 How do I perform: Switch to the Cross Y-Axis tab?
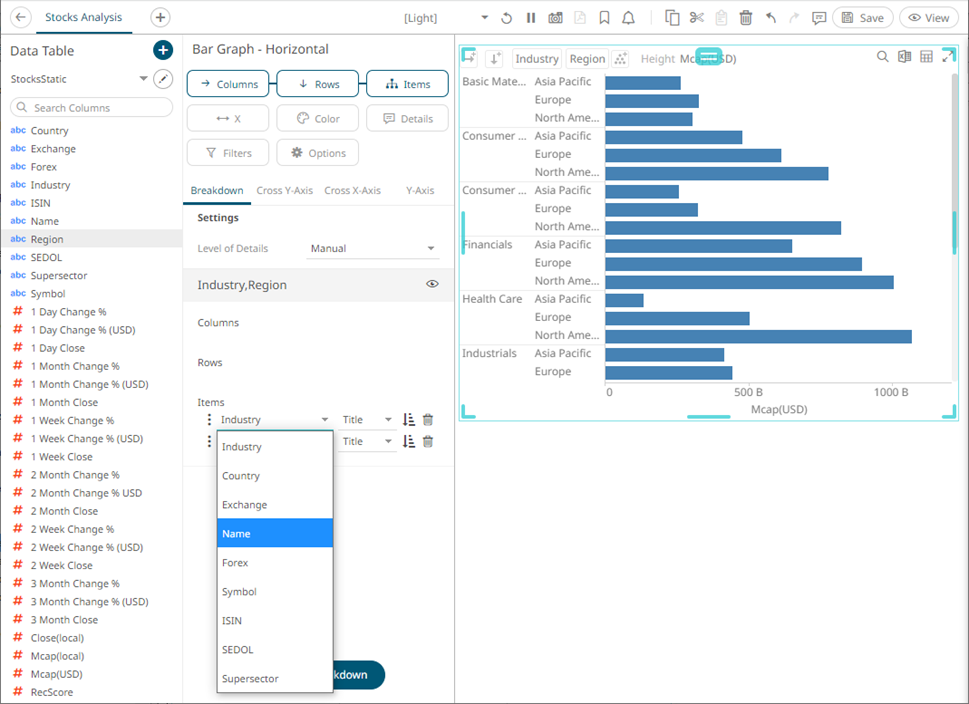pos(284,190)
